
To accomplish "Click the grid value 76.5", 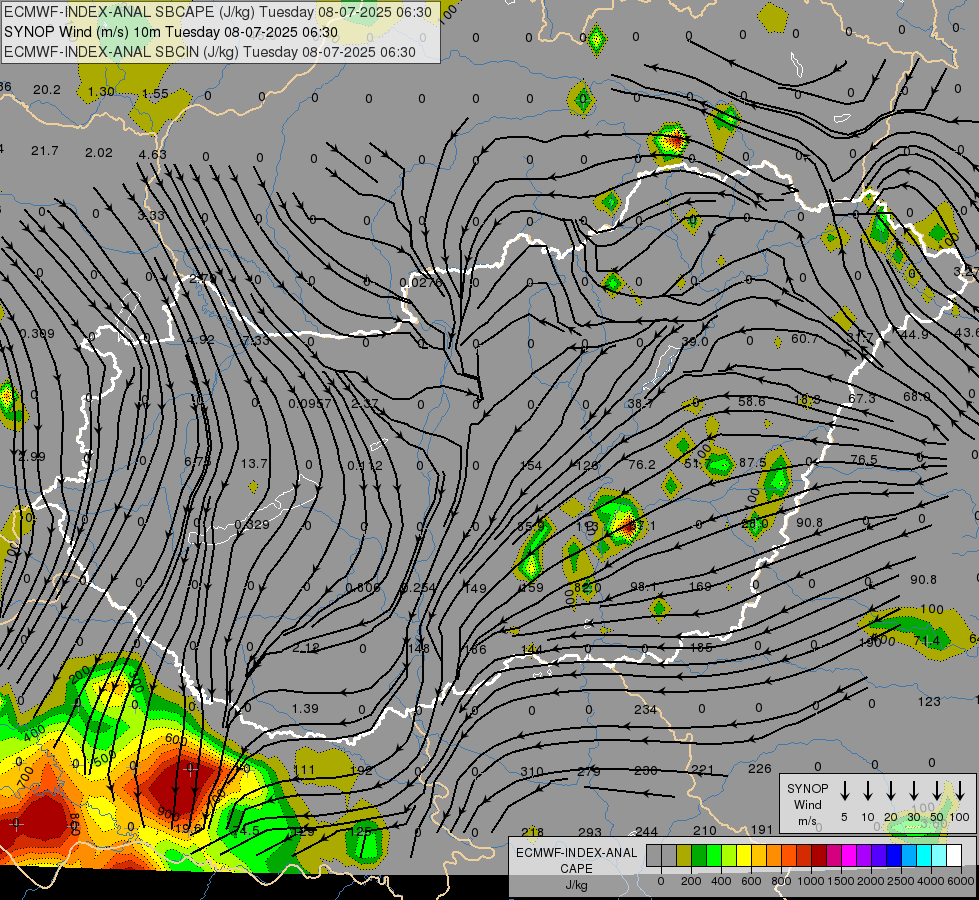I will coord(864,460).
